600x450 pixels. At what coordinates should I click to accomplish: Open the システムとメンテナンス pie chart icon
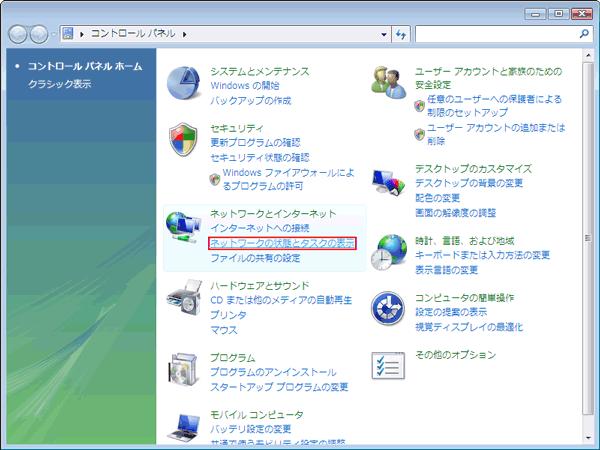184,83
